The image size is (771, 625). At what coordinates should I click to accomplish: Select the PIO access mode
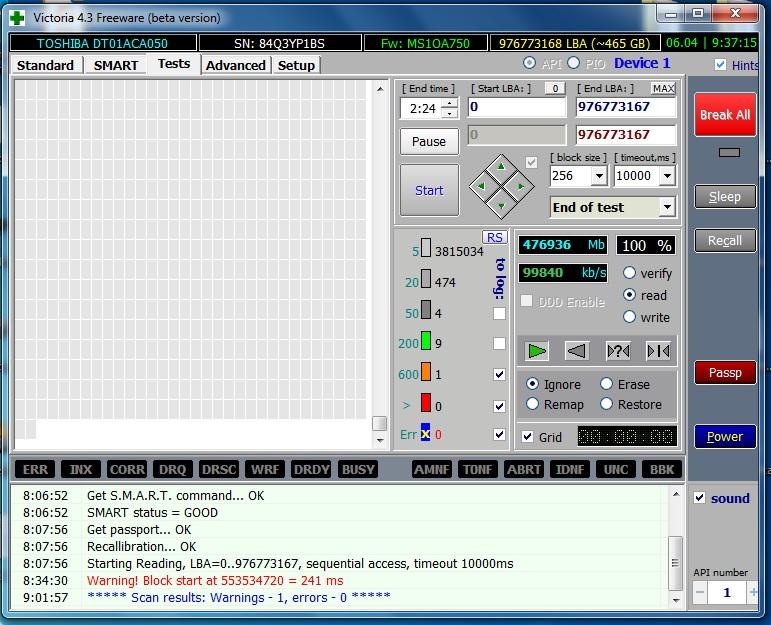[x=573, y=63]
